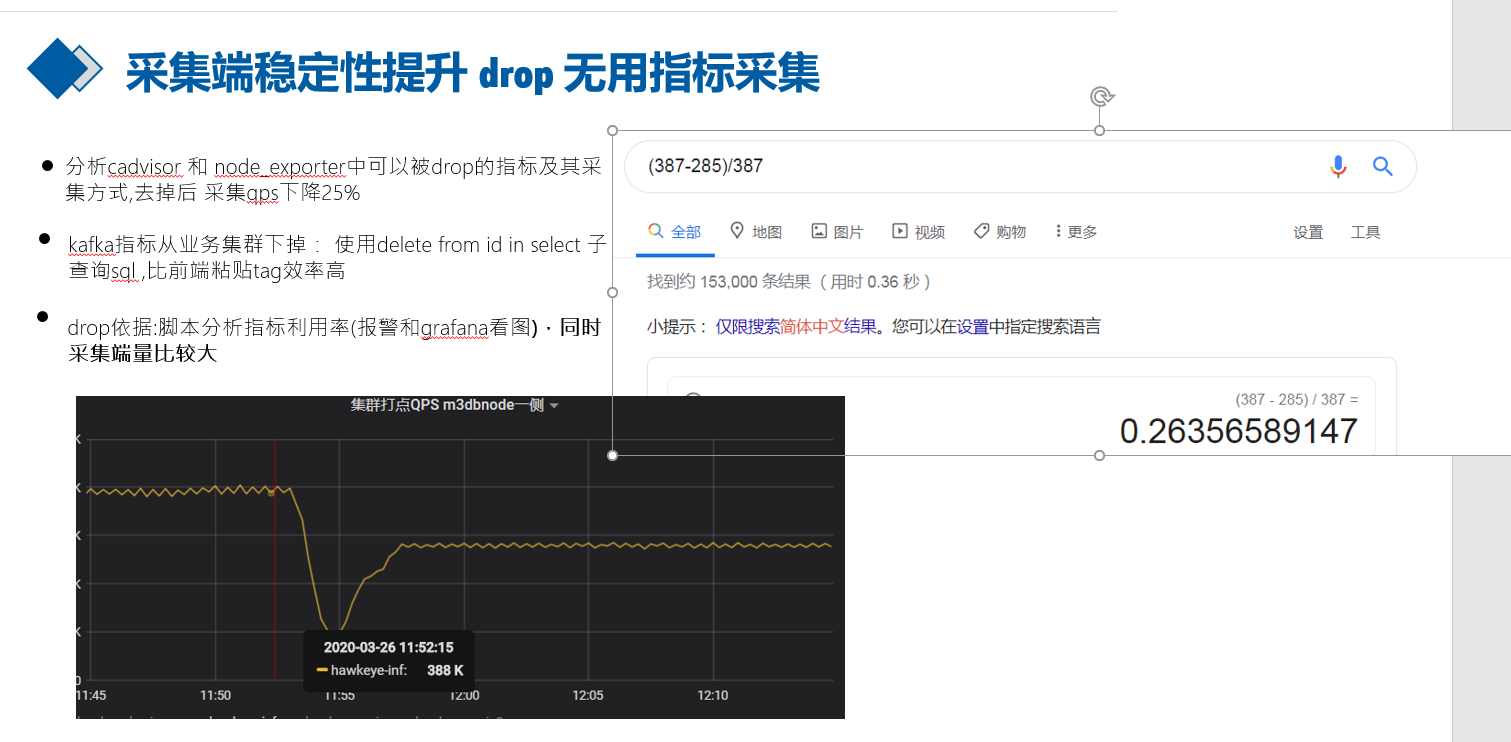The image size is (1511, 742).
Task: Click the rotation handle above the selected picture
Action: [x=1100, y=96]
